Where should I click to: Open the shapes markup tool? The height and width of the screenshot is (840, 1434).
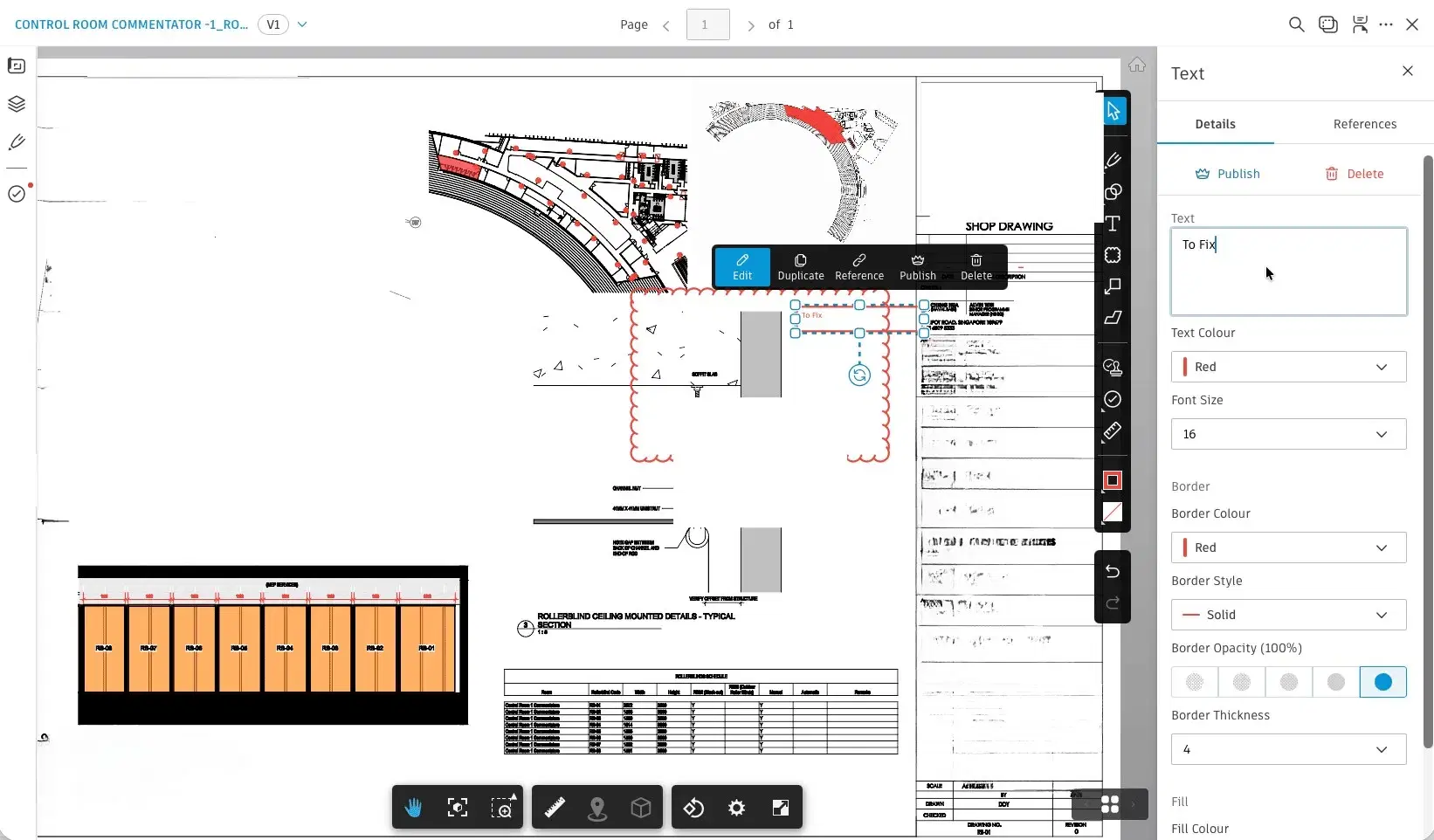(1113, 192)
